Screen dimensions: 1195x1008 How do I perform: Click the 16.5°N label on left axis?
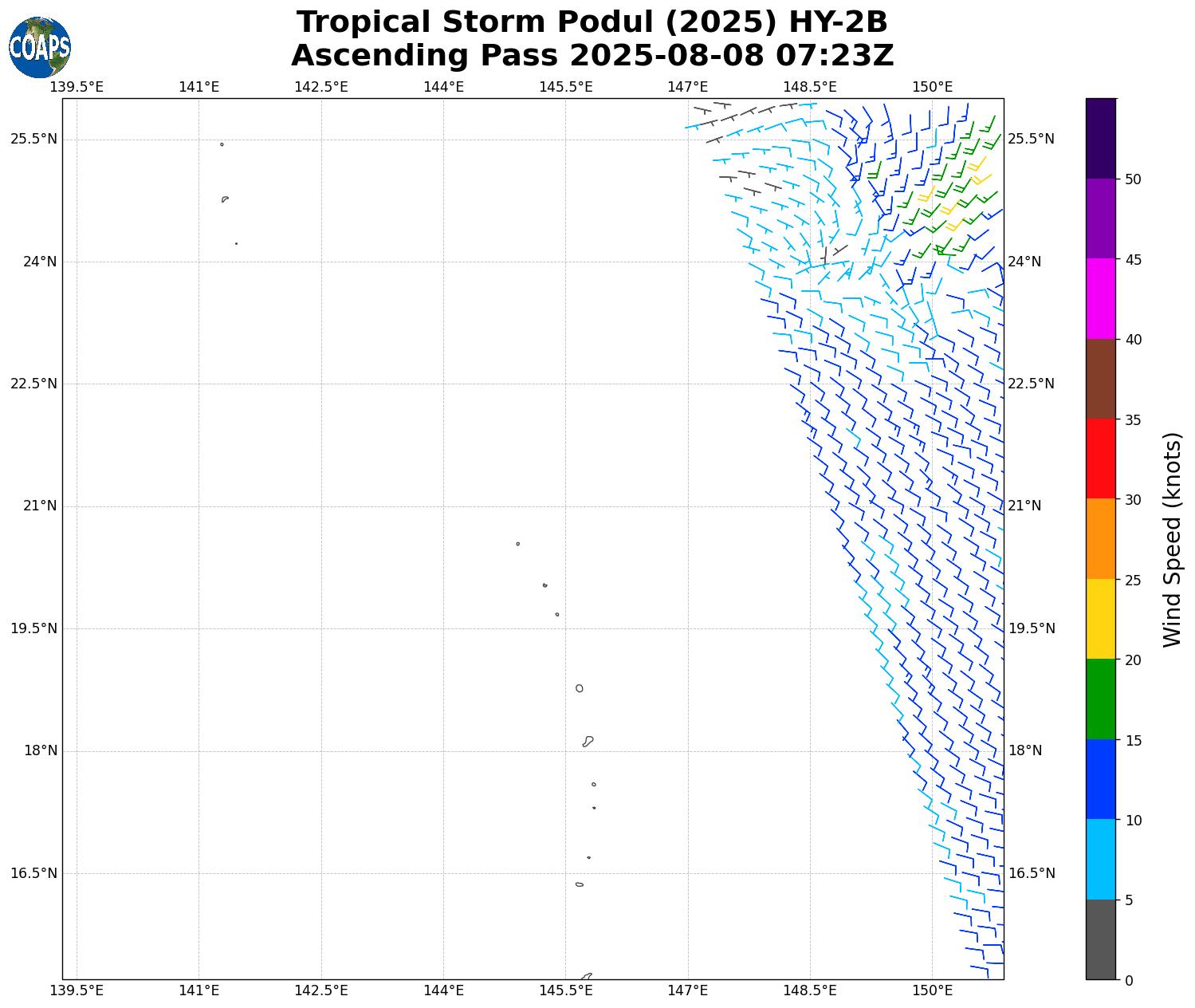click(33, 873)
